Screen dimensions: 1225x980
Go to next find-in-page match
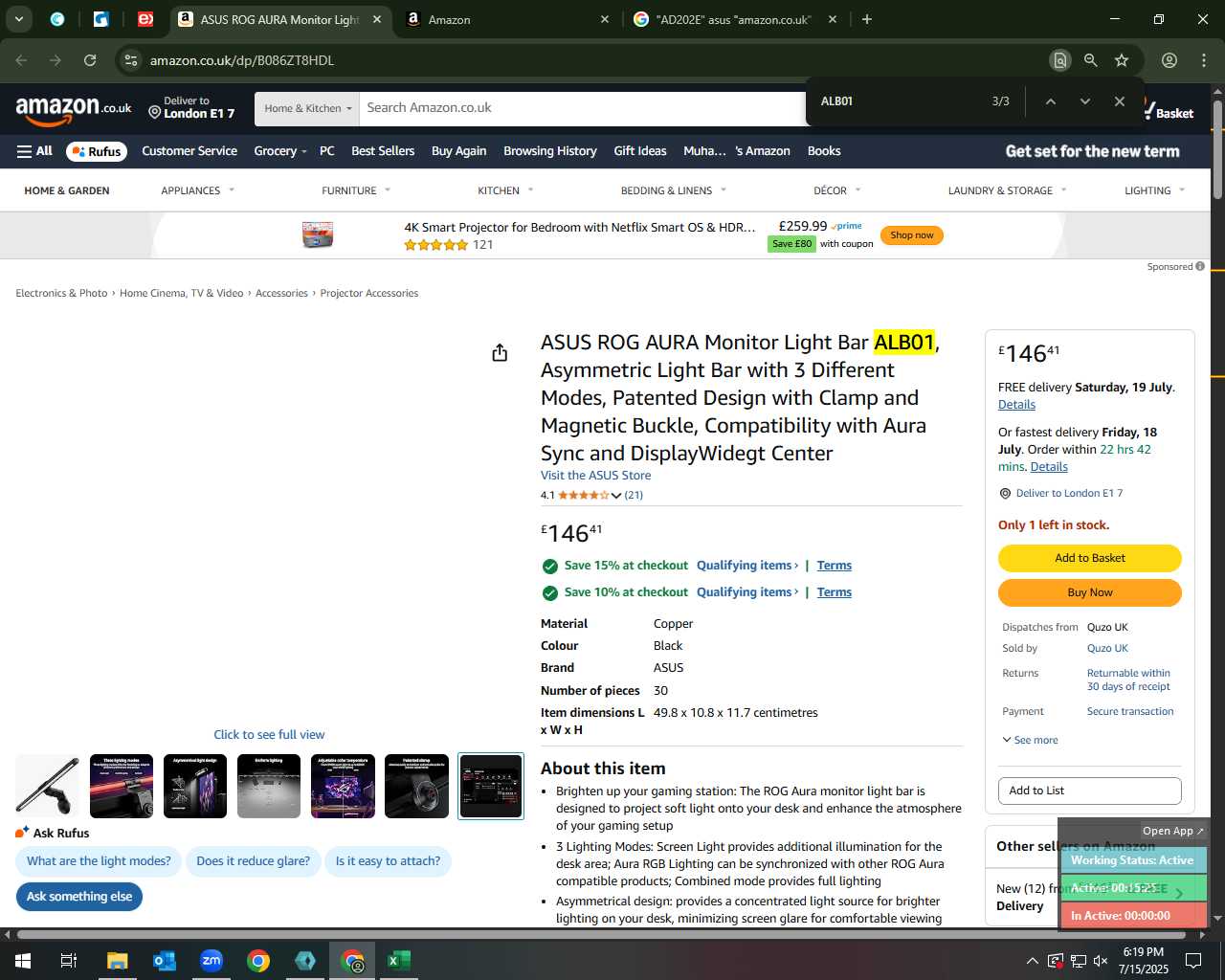pos(1084,101)
